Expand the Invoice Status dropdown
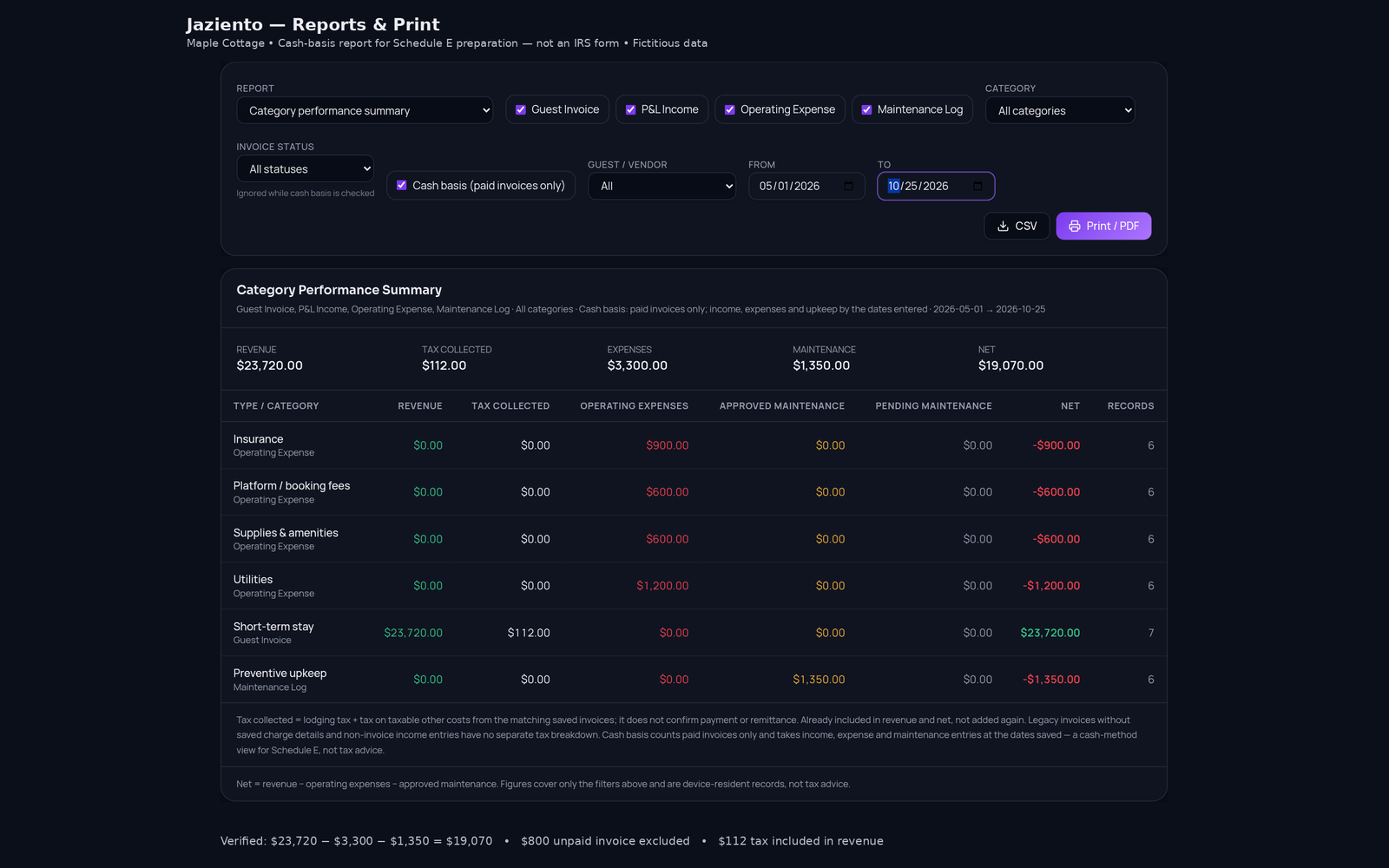Screen dimensions: 1389x868 pyautogui.click(x=305, y=168)
